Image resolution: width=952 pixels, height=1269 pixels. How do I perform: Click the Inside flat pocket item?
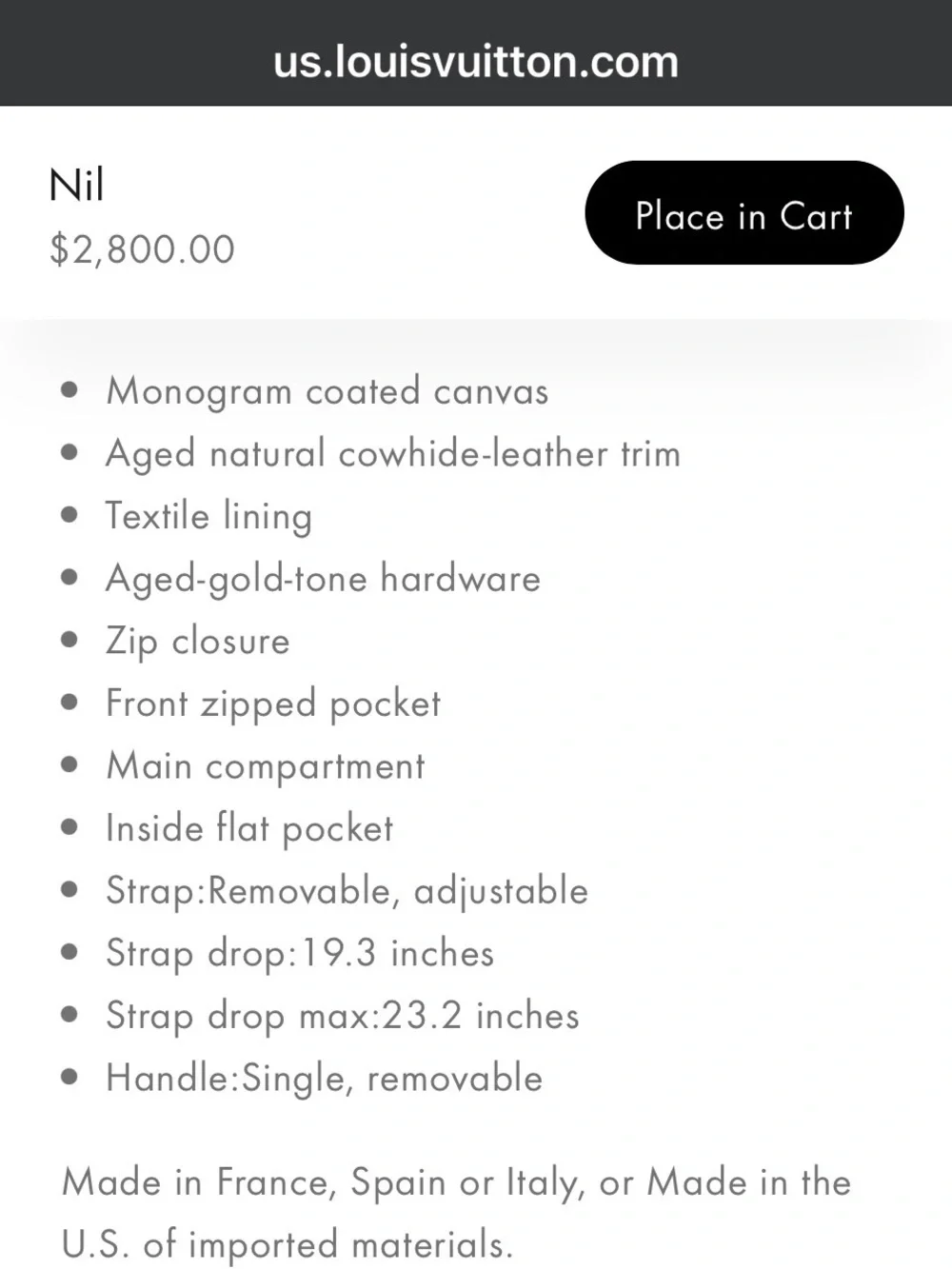pyautogui.click(x=249, y=829)
